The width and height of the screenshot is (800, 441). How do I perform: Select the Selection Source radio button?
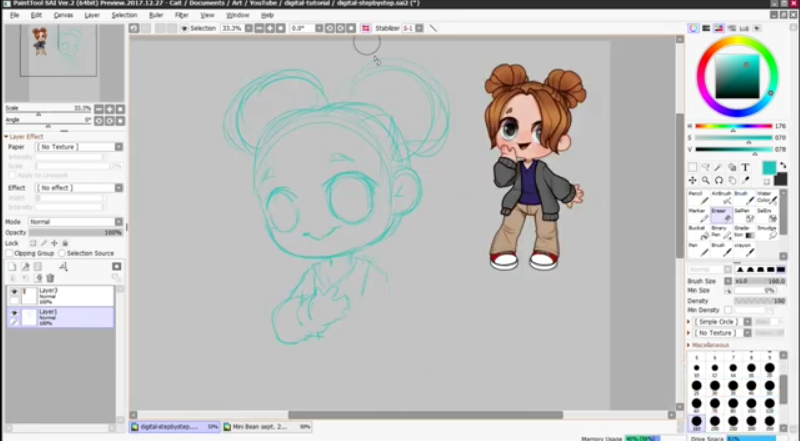[x=62, y=253]
